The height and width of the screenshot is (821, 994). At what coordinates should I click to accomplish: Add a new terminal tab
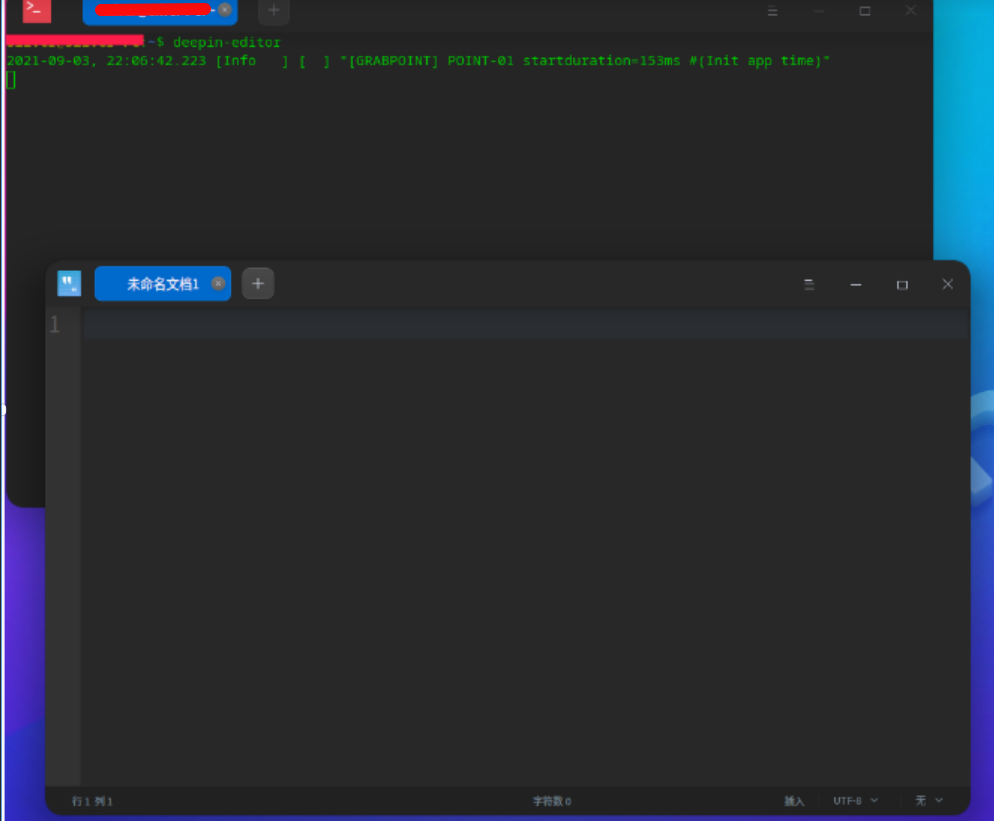tap(274, 11)
